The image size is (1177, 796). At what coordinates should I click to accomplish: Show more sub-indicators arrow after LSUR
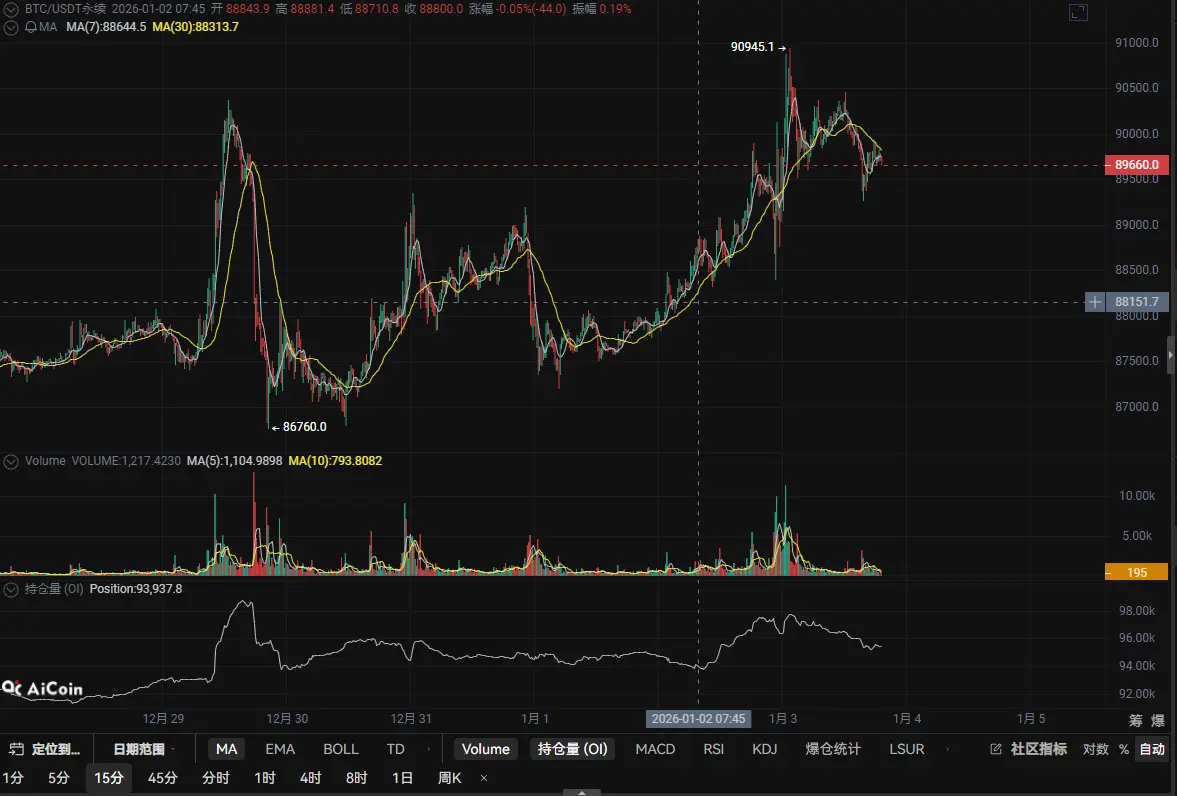coord(947,749)
